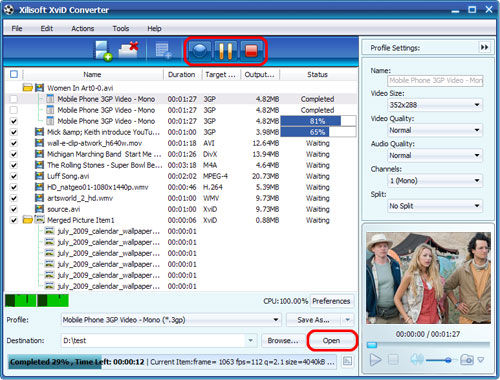Click the artsworld_2_hd.wmv file icon
The height and width of the screenshot is (380, 500).
click(x=39, y=198)
